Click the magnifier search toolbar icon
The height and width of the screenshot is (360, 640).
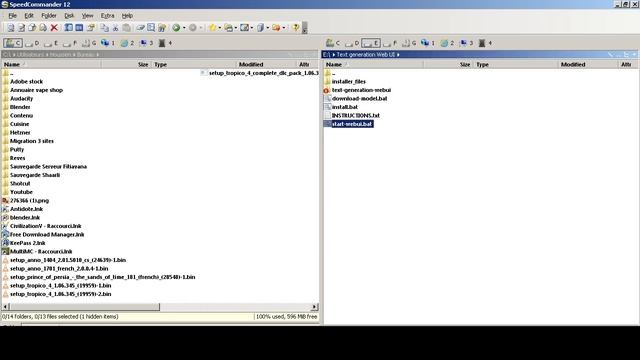[151, 28]
